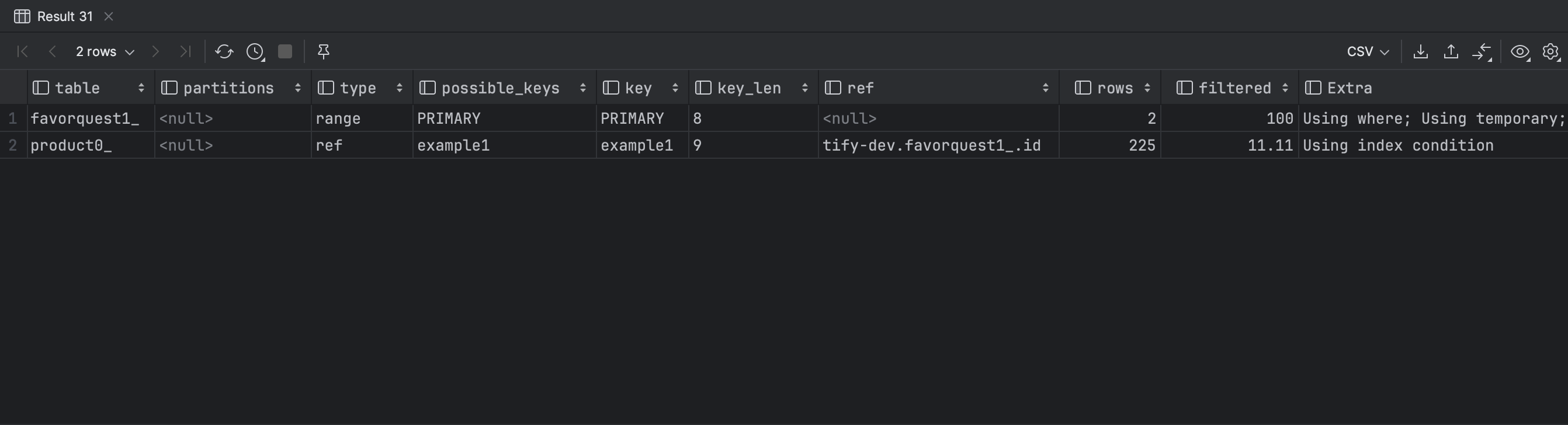1568x425 pixels.
Task: Sort by key_len column arrows
Action: point(804,88)
